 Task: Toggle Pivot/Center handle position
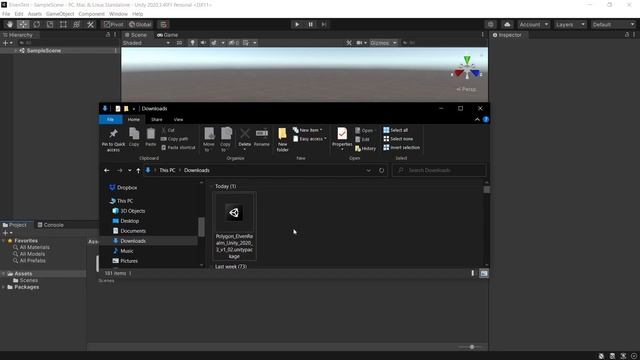pyautogui.click(x=113, y=24)
